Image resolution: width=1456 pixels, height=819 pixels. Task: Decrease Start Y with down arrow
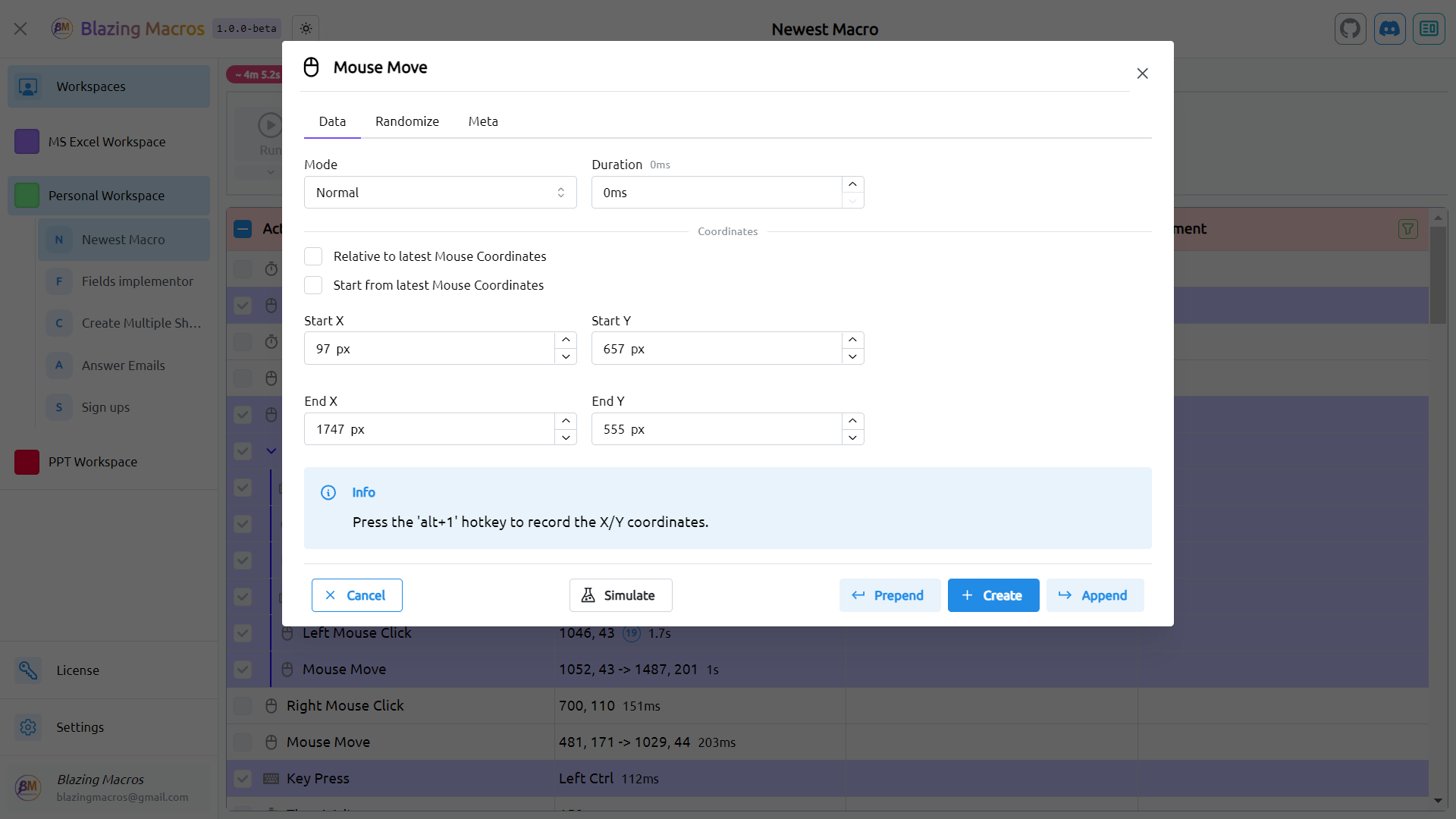(x=852, y=356)
